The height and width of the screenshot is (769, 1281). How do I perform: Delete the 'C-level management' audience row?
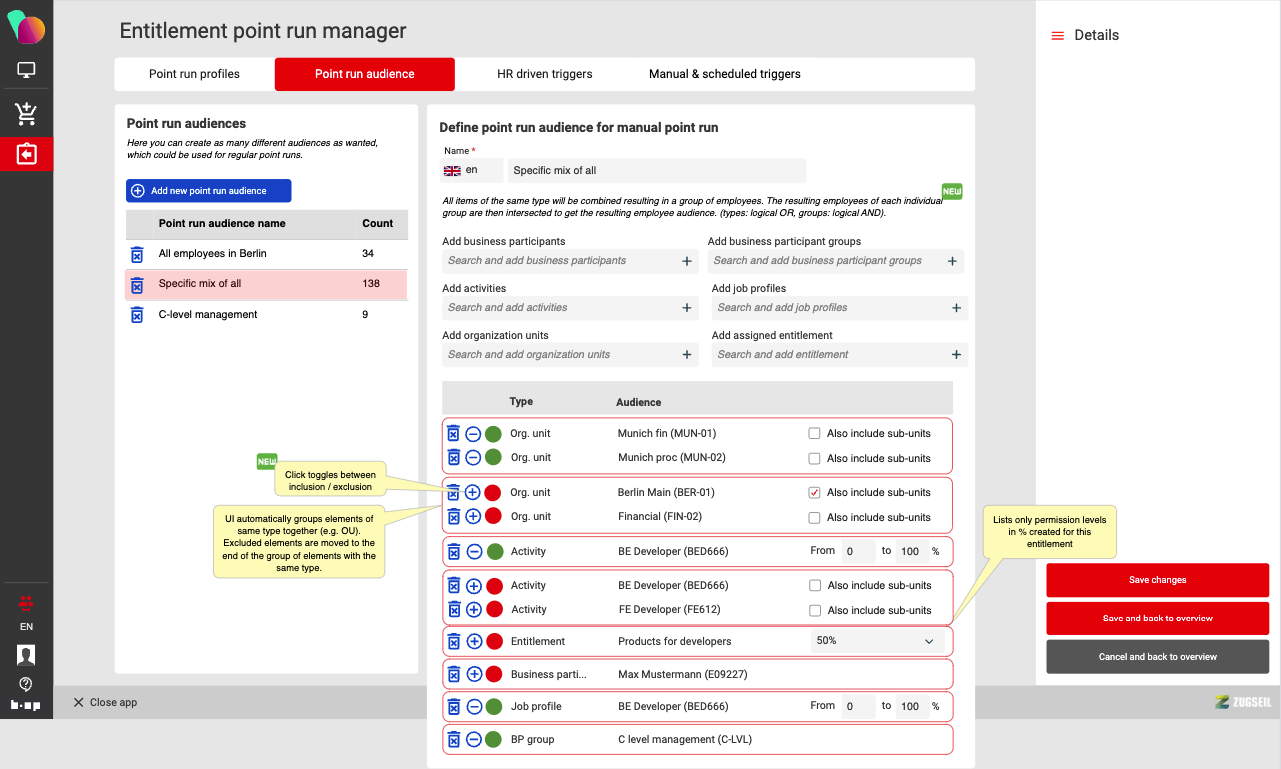click(137, 315)
